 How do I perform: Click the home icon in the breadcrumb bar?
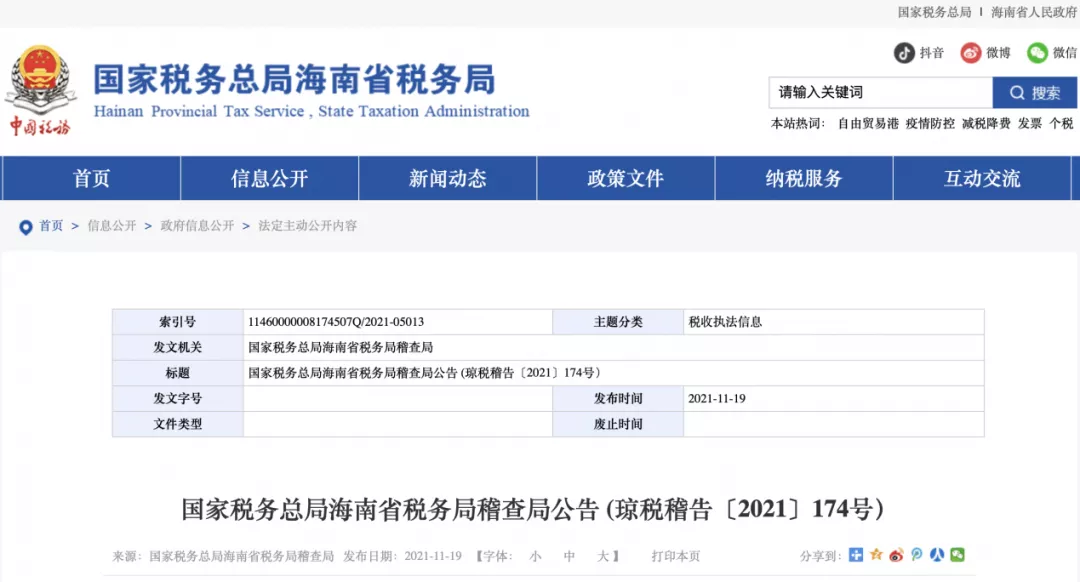[27, 226]
